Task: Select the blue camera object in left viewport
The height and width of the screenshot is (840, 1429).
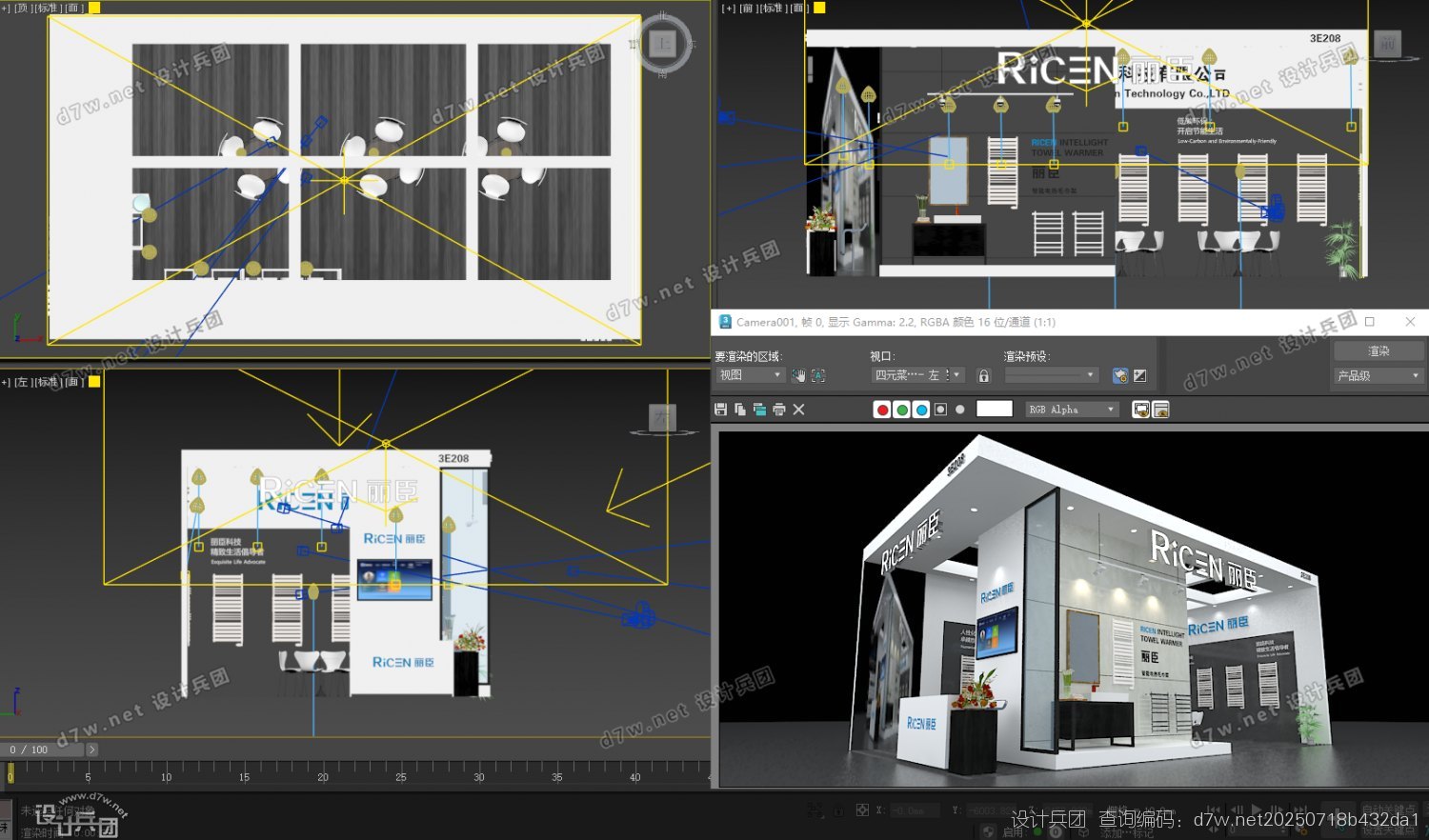Action: [640, 615]
